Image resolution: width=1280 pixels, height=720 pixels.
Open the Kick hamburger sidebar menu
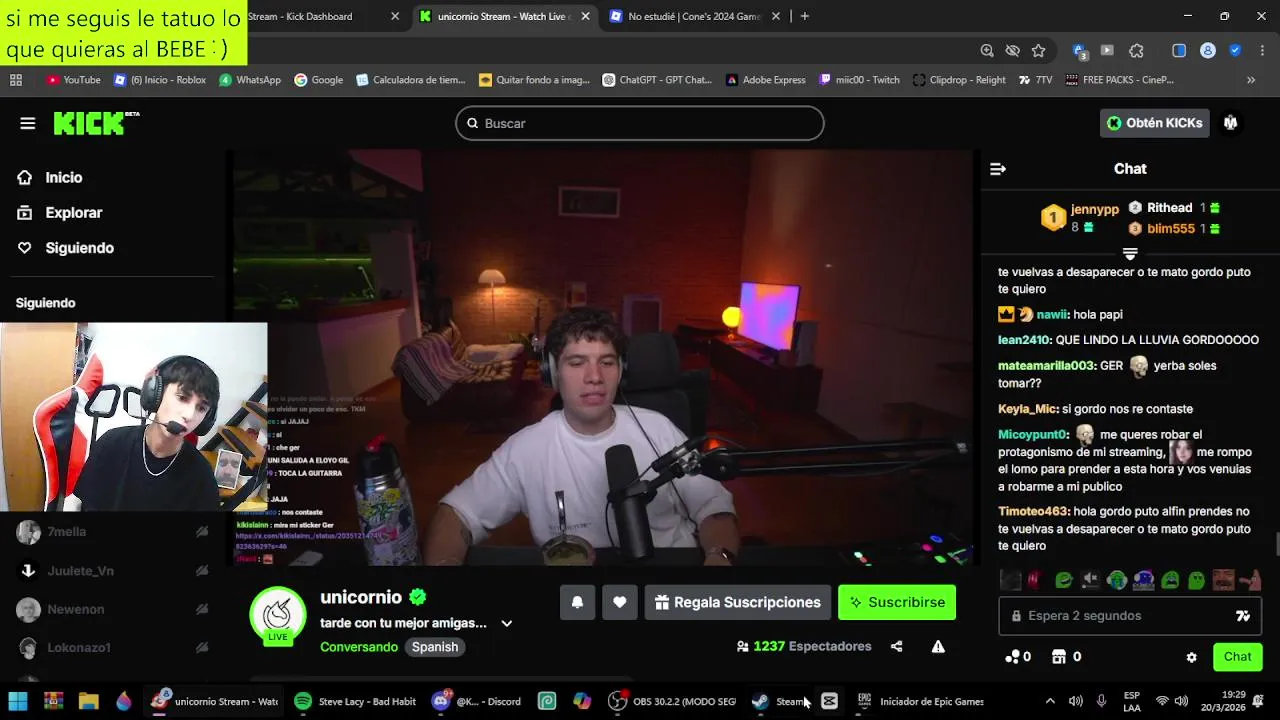point(27,123)
